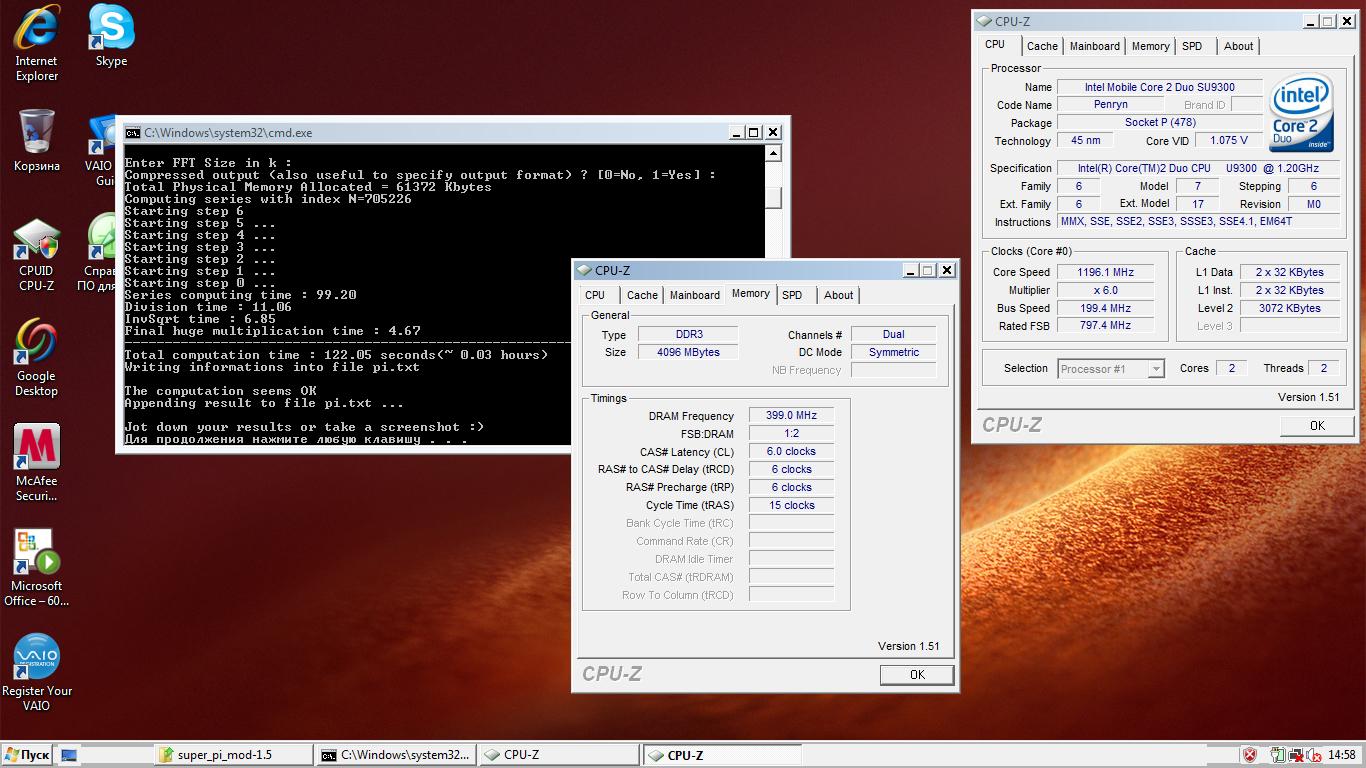Click the Cycle Time 15 clocks value
Viewport: 1366px width, 768px height.
pos(791,506)
